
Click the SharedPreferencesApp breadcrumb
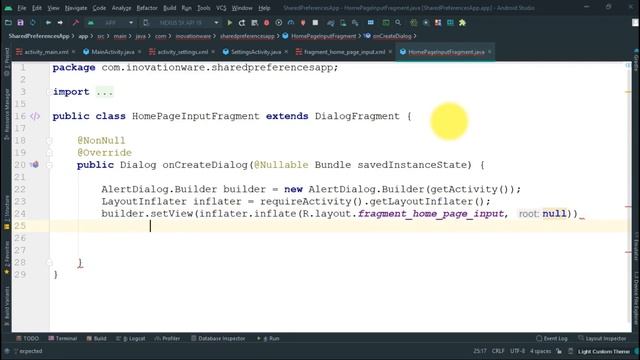pyautogui.click(x=39, y=36)
